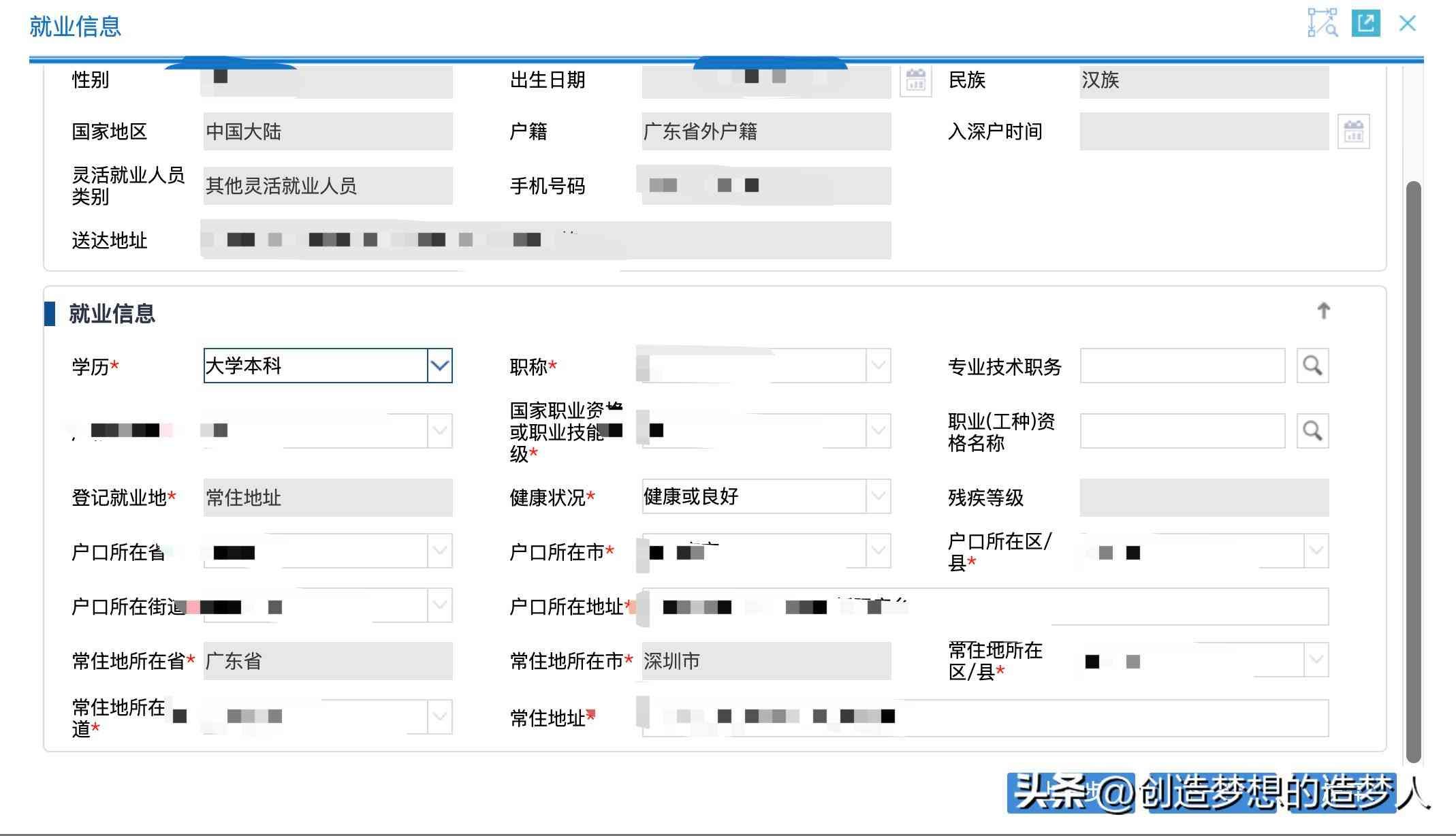Open 国家职业资格或职业技能等级 dropdown
The width and height of the screenshot is (1456, 836).
[878, 431]
